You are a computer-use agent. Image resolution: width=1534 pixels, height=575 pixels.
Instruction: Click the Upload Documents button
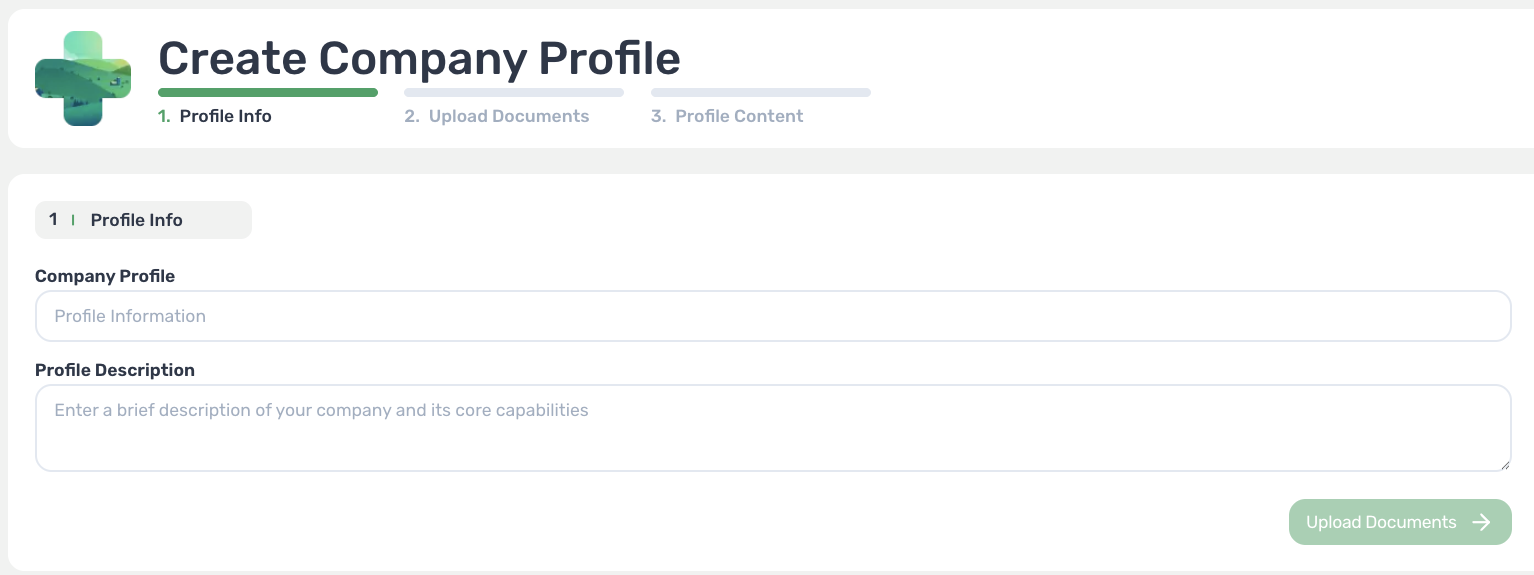[1400, 522]
